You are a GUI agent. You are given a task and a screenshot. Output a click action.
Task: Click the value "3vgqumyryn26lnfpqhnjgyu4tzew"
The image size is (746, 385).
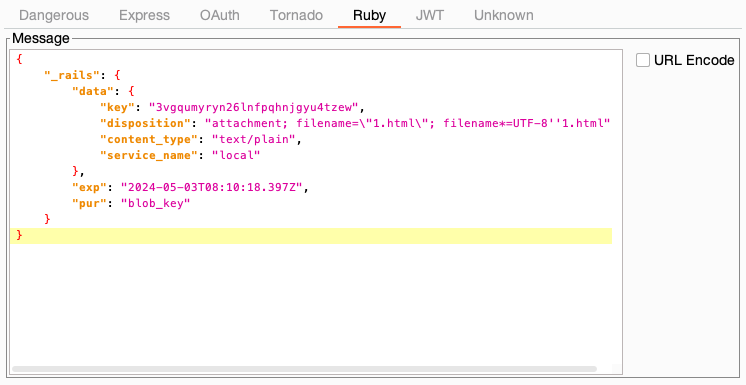tap(253, 107)
